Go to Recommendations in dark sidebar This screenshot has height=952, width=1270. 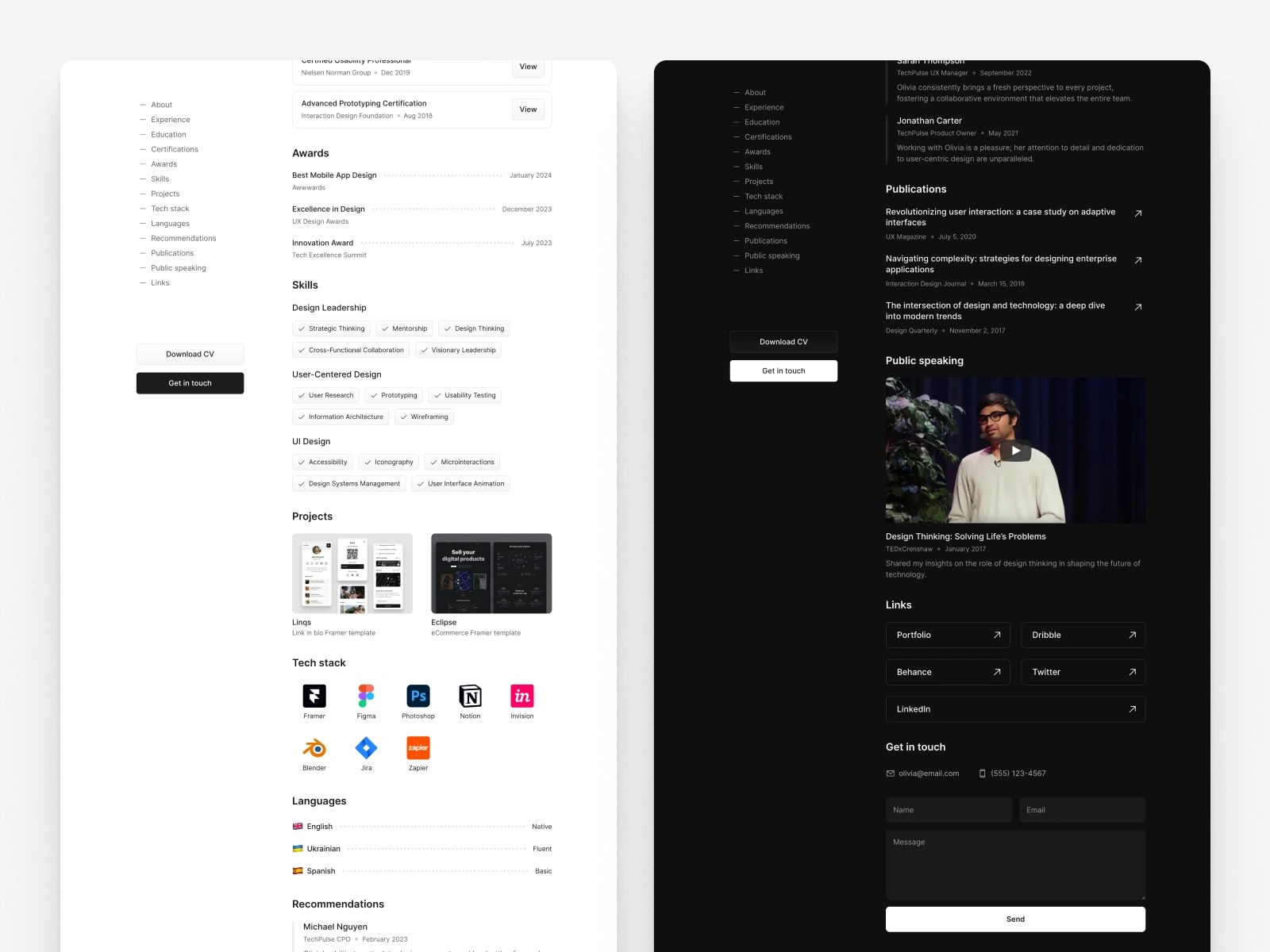tap(777, 226)
